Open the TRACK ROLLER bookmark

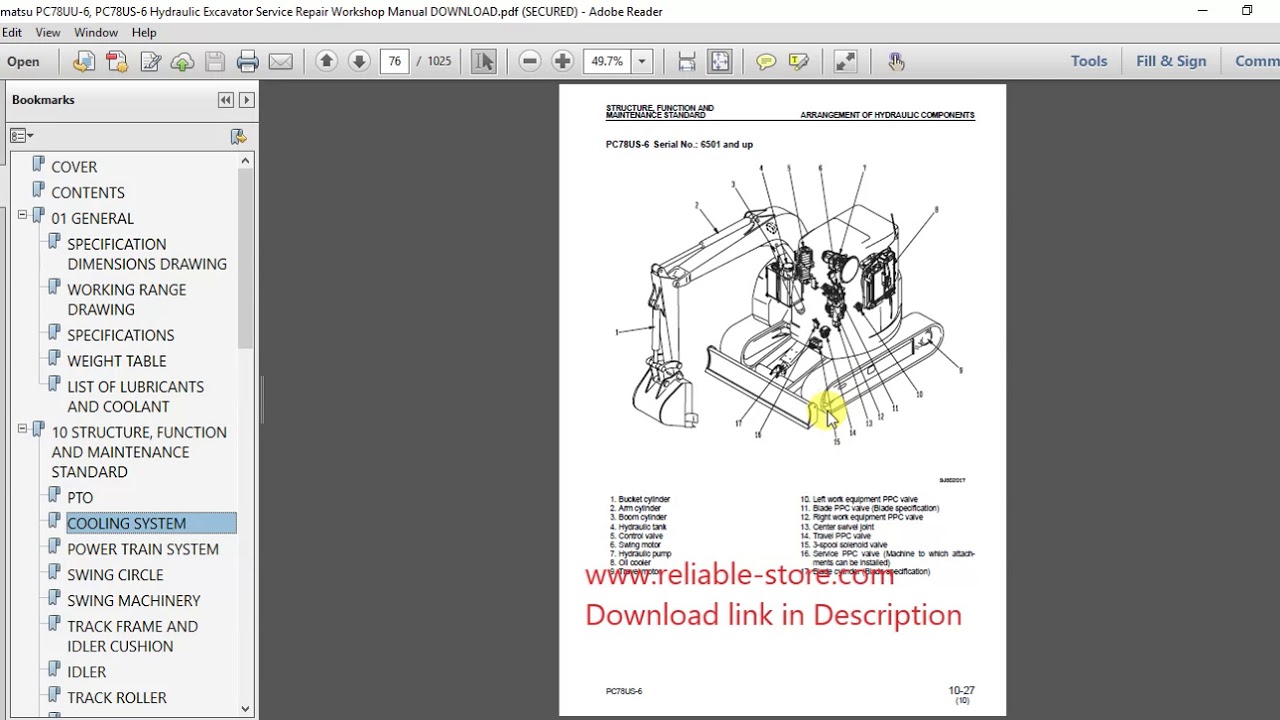point(117,698)
